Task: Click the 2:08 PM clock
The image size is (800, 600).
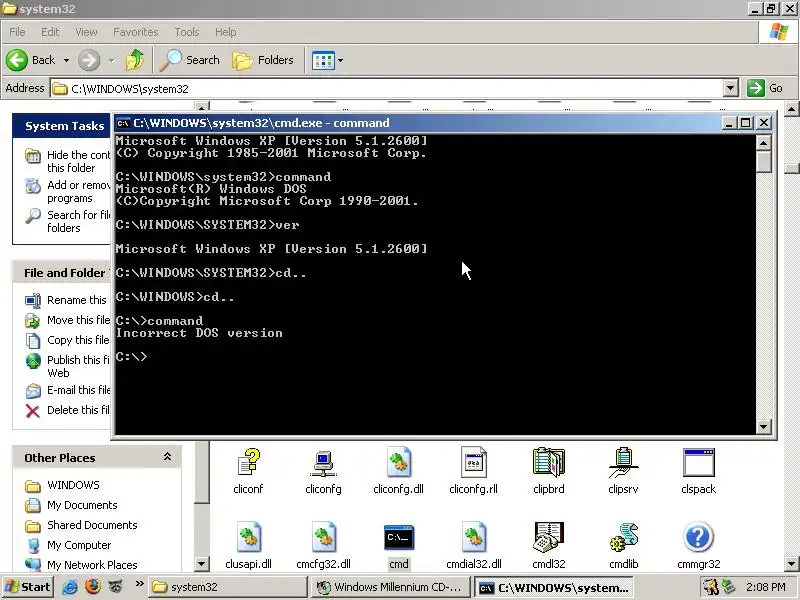Action: coord(765,587)
